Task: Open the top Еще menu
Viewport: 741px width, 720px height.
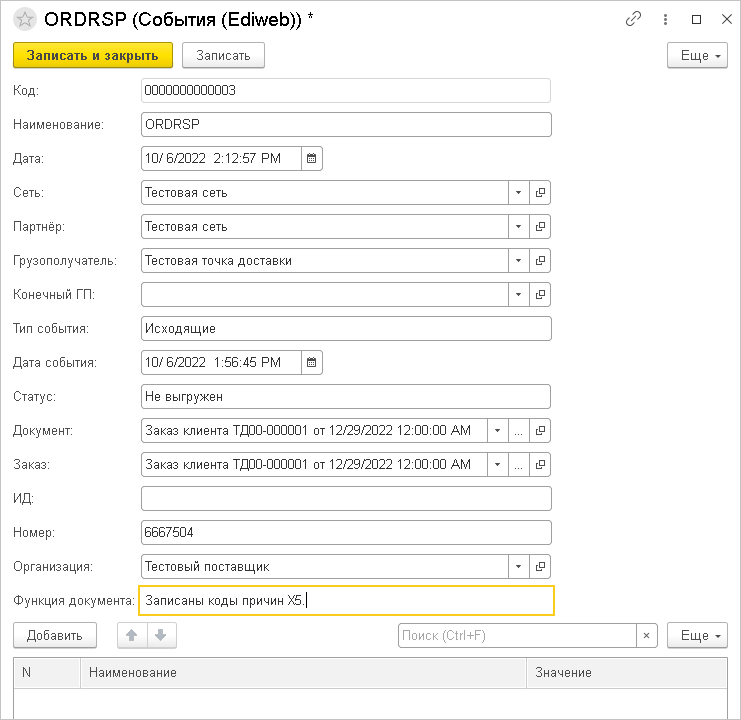Action: pyautogui.click(x=697, y=56)
